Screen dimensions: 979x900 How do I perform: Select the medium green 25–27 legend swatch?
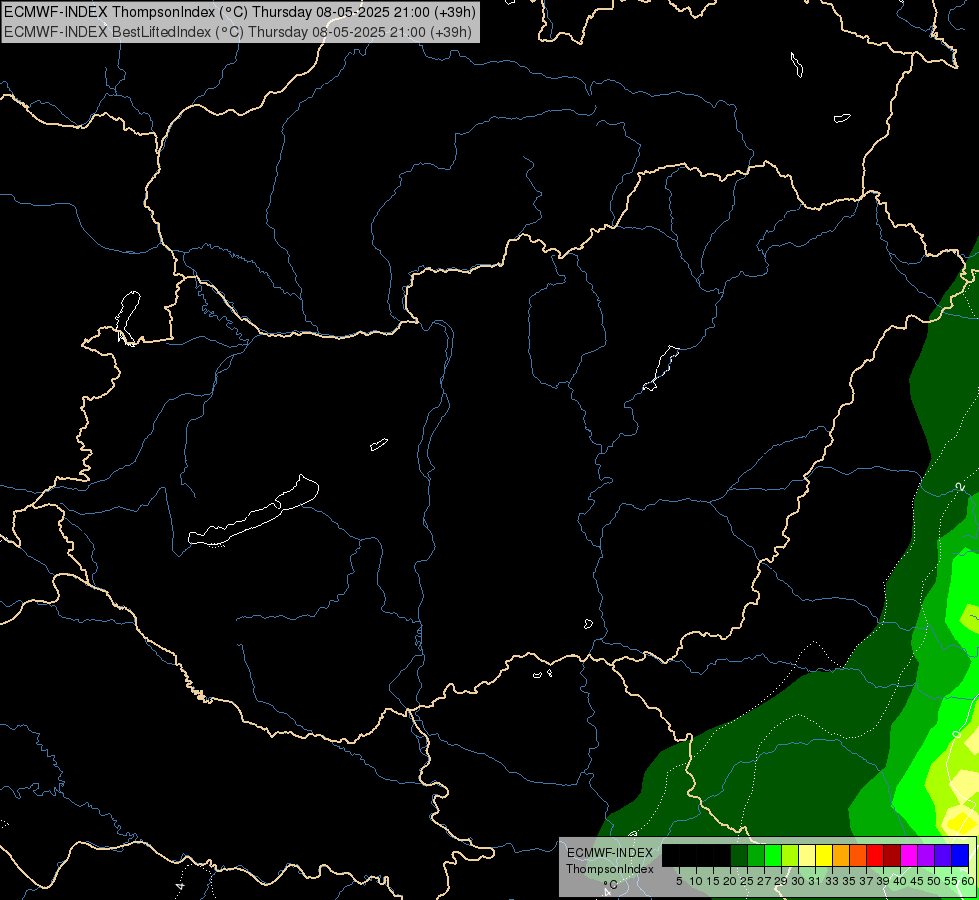pos(756,855)
